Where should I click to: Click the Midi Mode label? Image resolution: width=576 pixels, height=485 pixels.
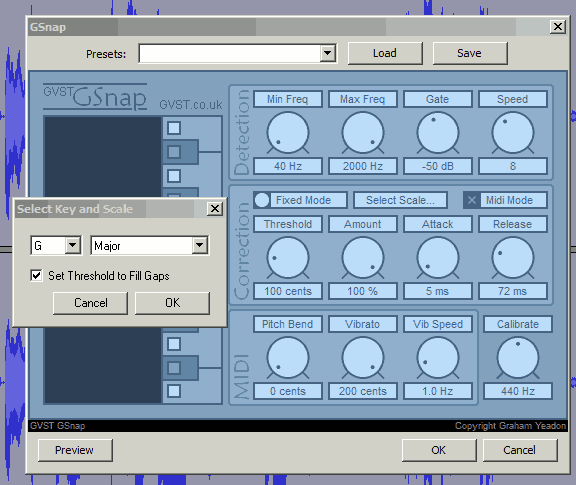pyautogui.click(x=510, y=200)
